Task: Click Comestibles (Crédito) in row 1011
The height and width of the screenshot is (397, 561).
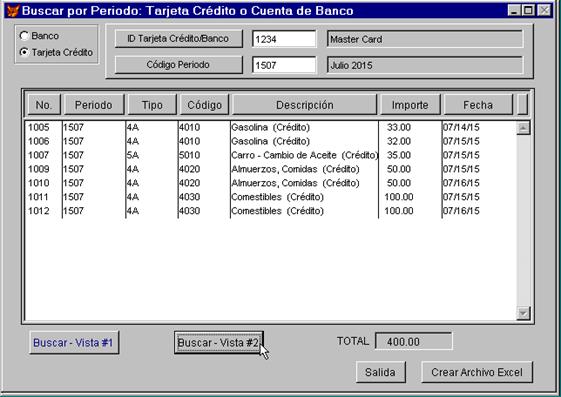Action: coord(277,197)
